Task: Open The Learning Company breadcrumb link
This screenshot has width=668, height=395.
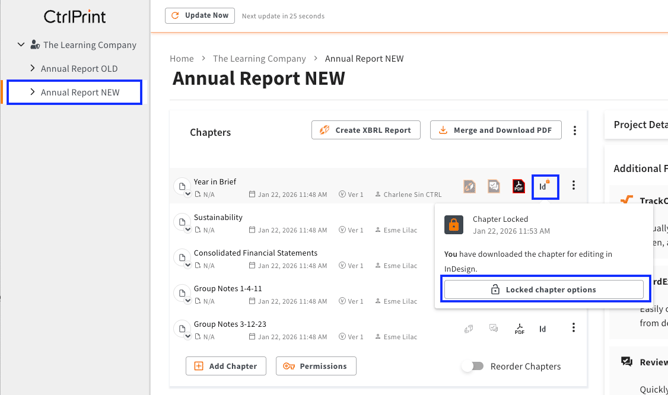Action: pyautogui.click(x=259, y=58)
